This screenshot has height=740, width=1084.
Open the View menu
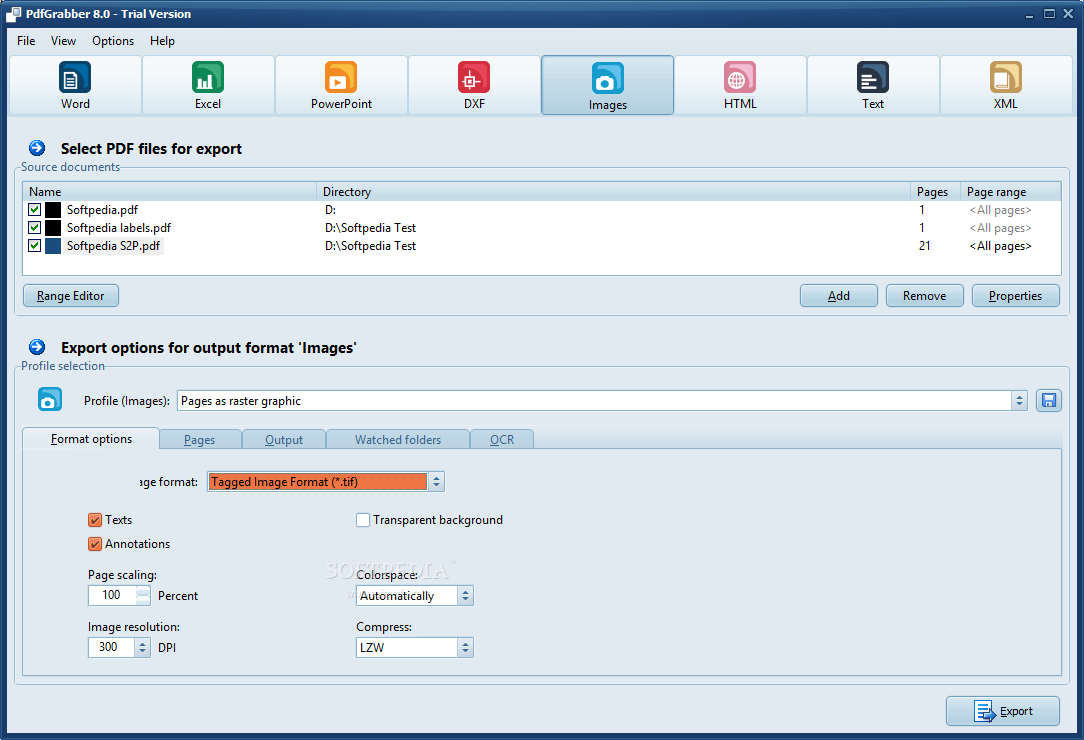pyautogui.click(x=63, y=41)
